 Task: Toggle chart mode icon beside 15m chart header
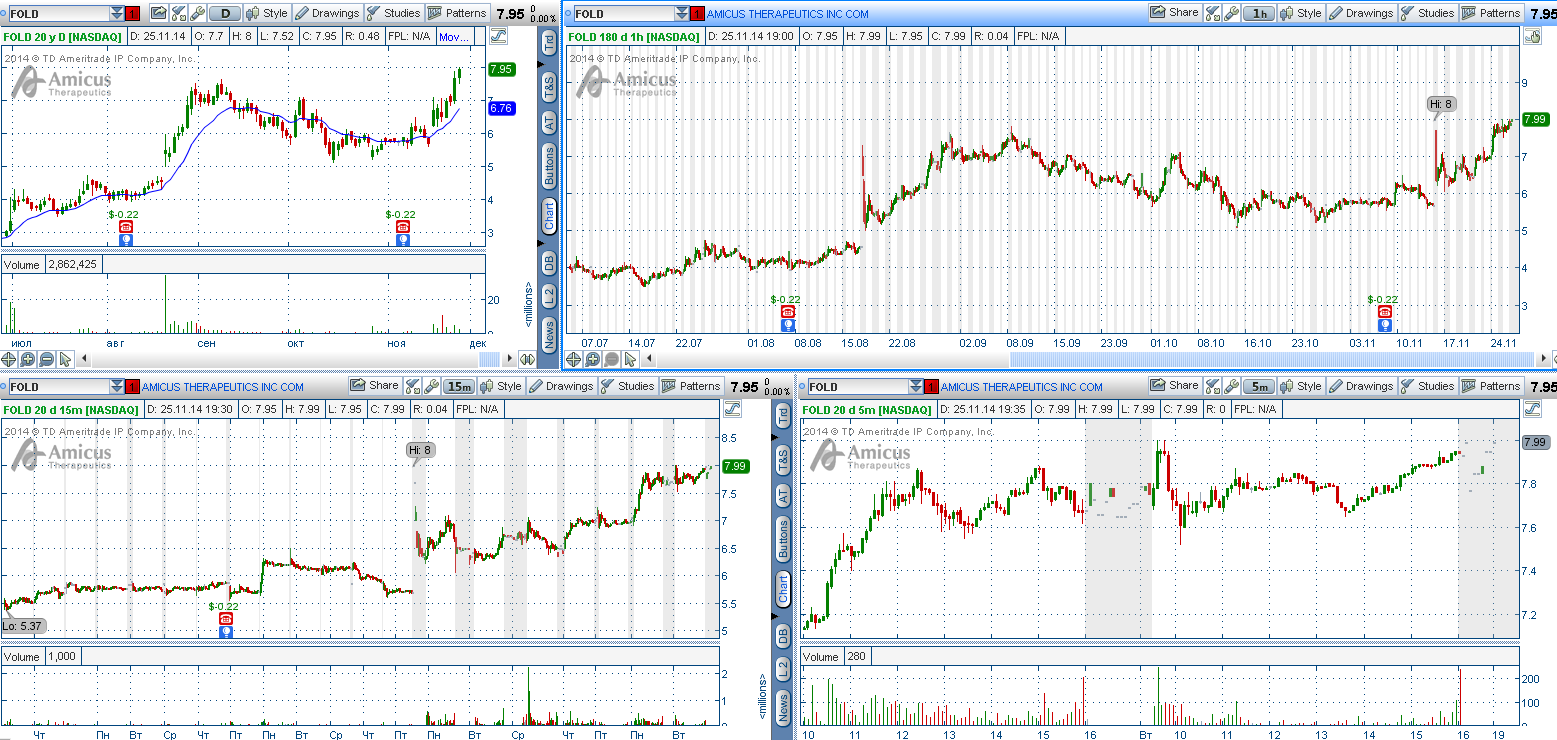tap(732, 409)
